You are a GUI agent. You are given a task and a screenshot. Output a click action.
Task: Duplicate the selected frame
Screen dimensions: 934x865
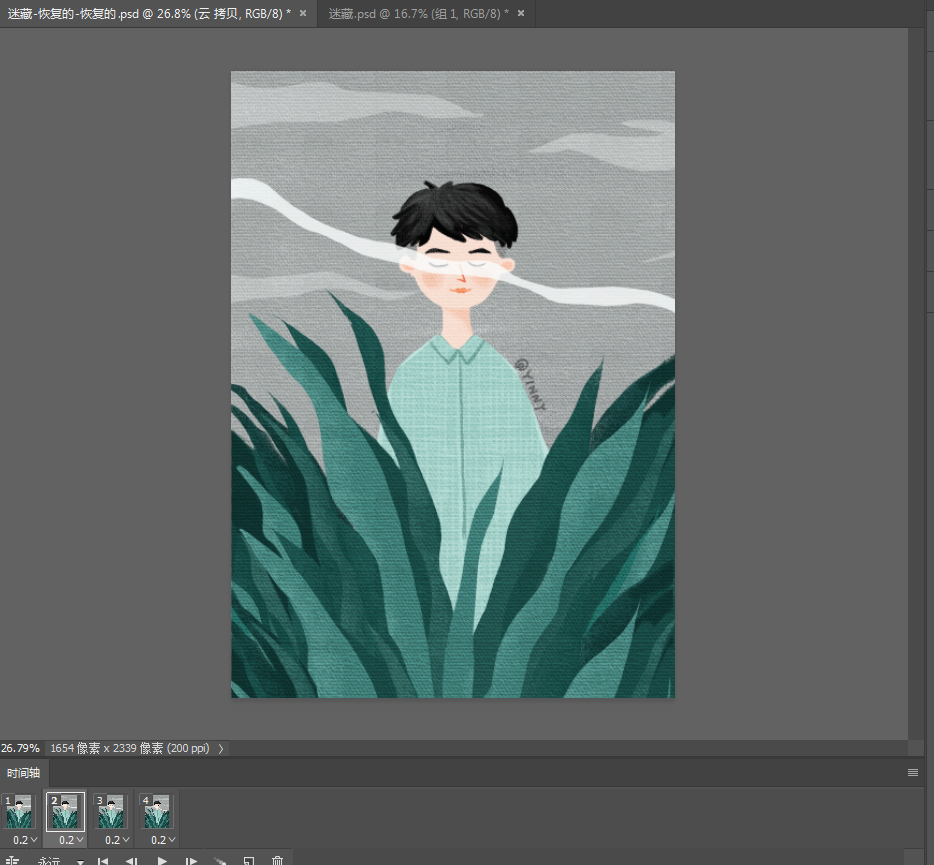click(x=249, y=861)
